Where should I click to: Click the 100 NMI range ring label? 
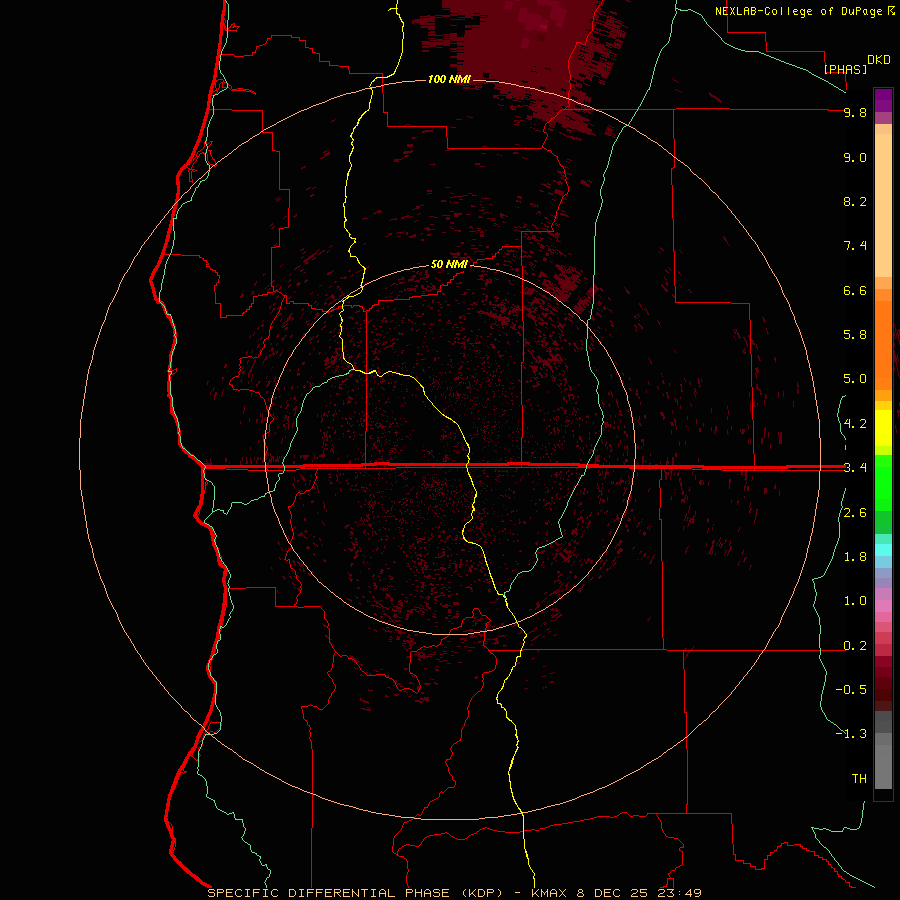coord(449,79)
